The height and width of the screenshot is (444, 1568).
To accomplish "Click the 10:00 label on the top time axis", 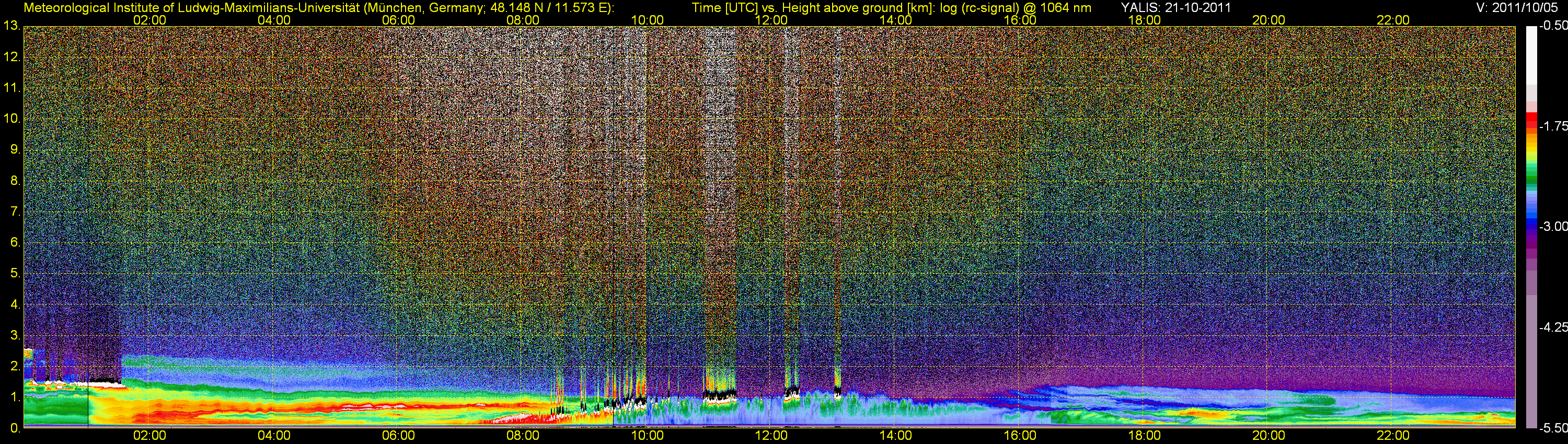I will pos(647,20).
